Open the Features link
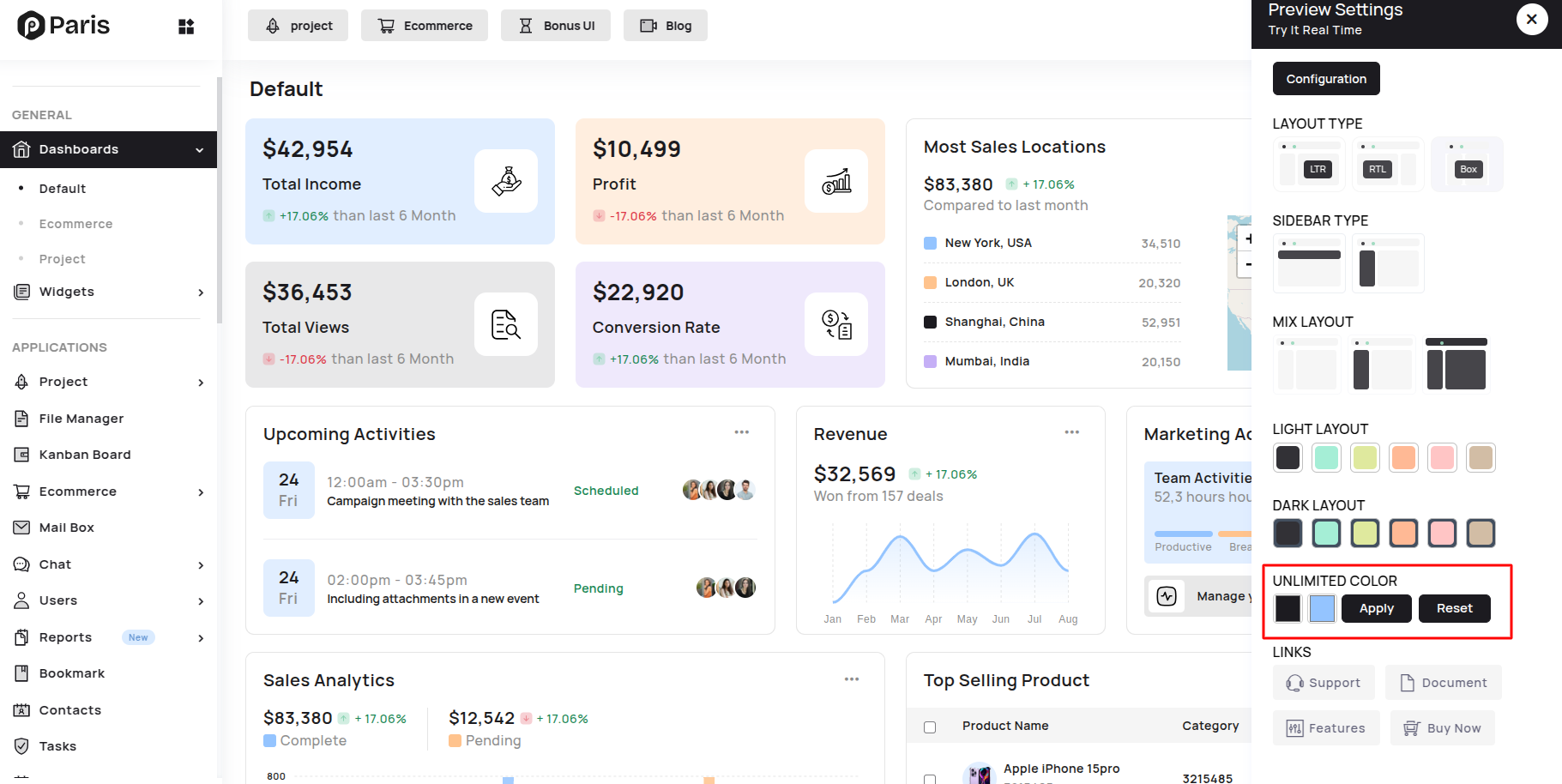The height and width of the screenshot is (784, 1562). [1326, 728]
